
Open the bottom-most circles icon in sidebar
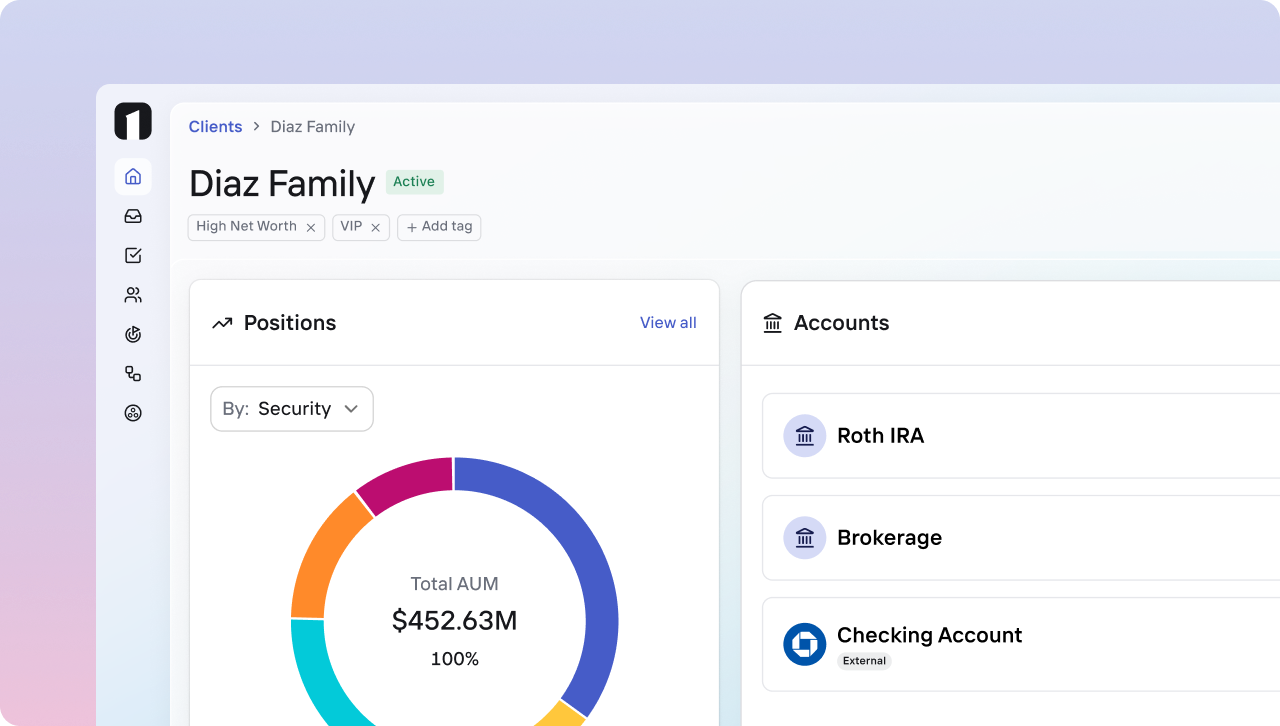tap(132, 413)
